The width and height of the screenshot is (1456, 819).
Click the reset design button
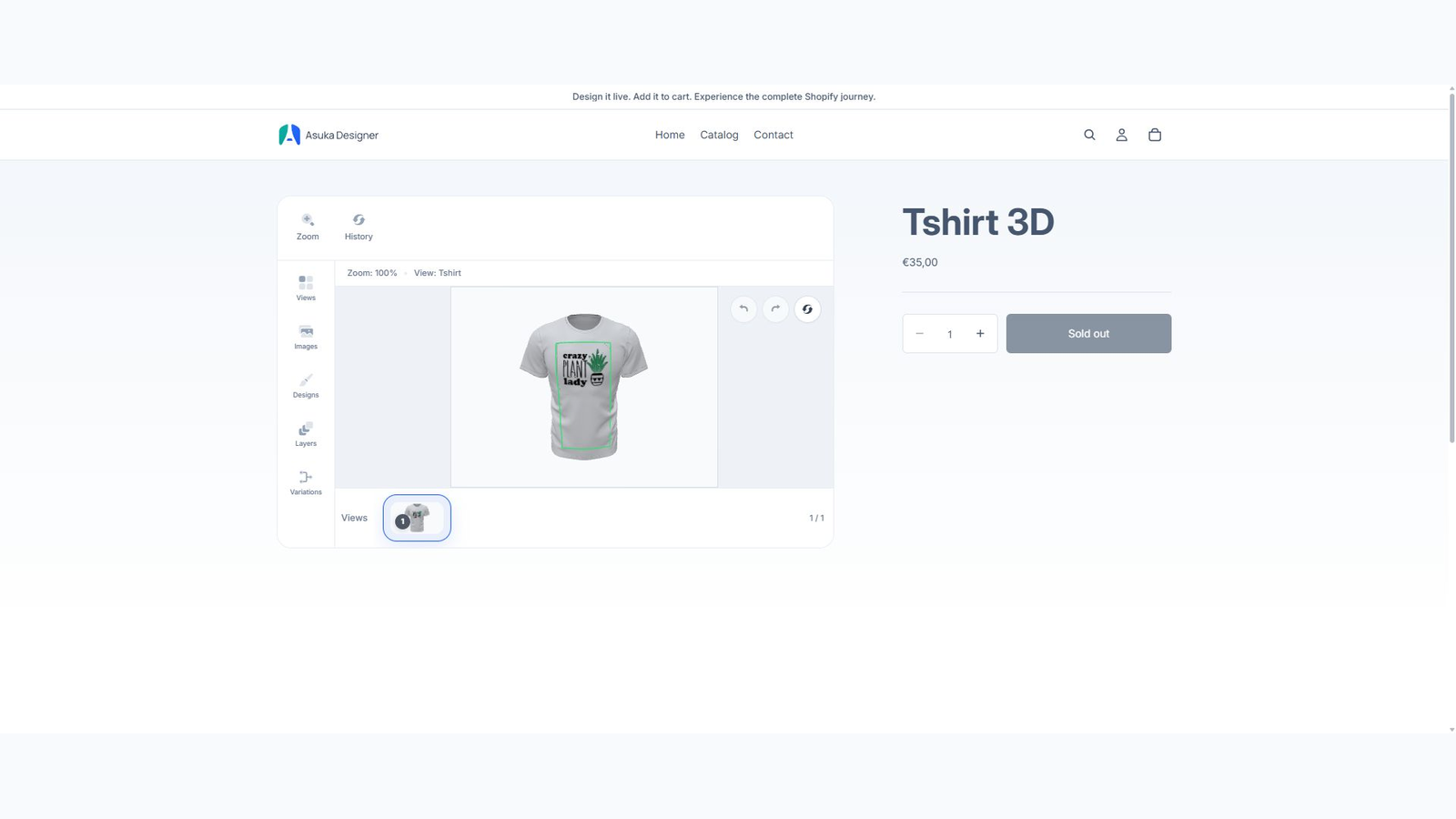807,309
